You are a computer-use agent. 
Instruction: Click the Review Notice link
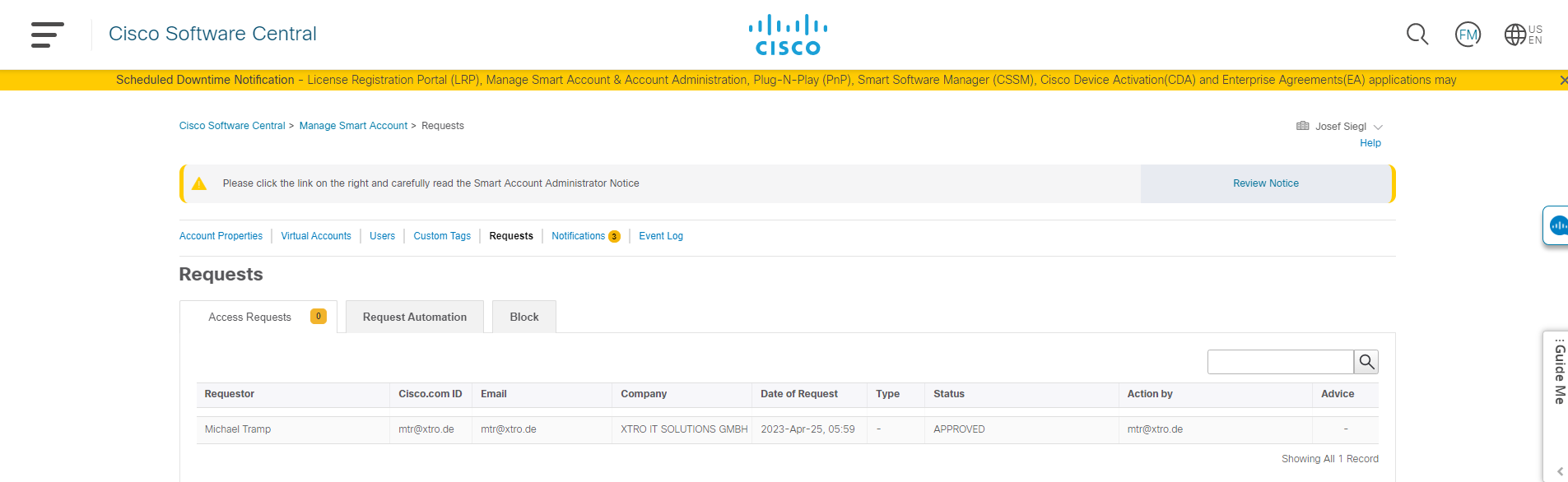click(1266, 183)
